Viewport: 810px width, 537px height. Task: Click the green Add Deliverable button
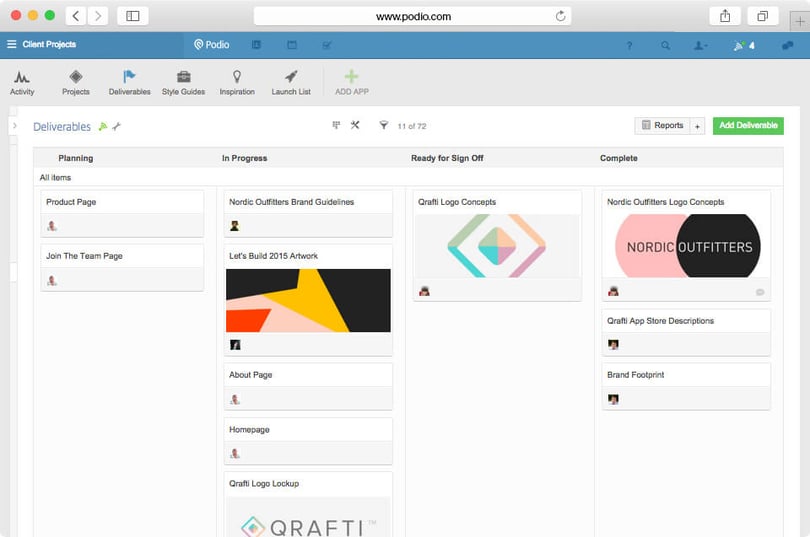[748, 125]
